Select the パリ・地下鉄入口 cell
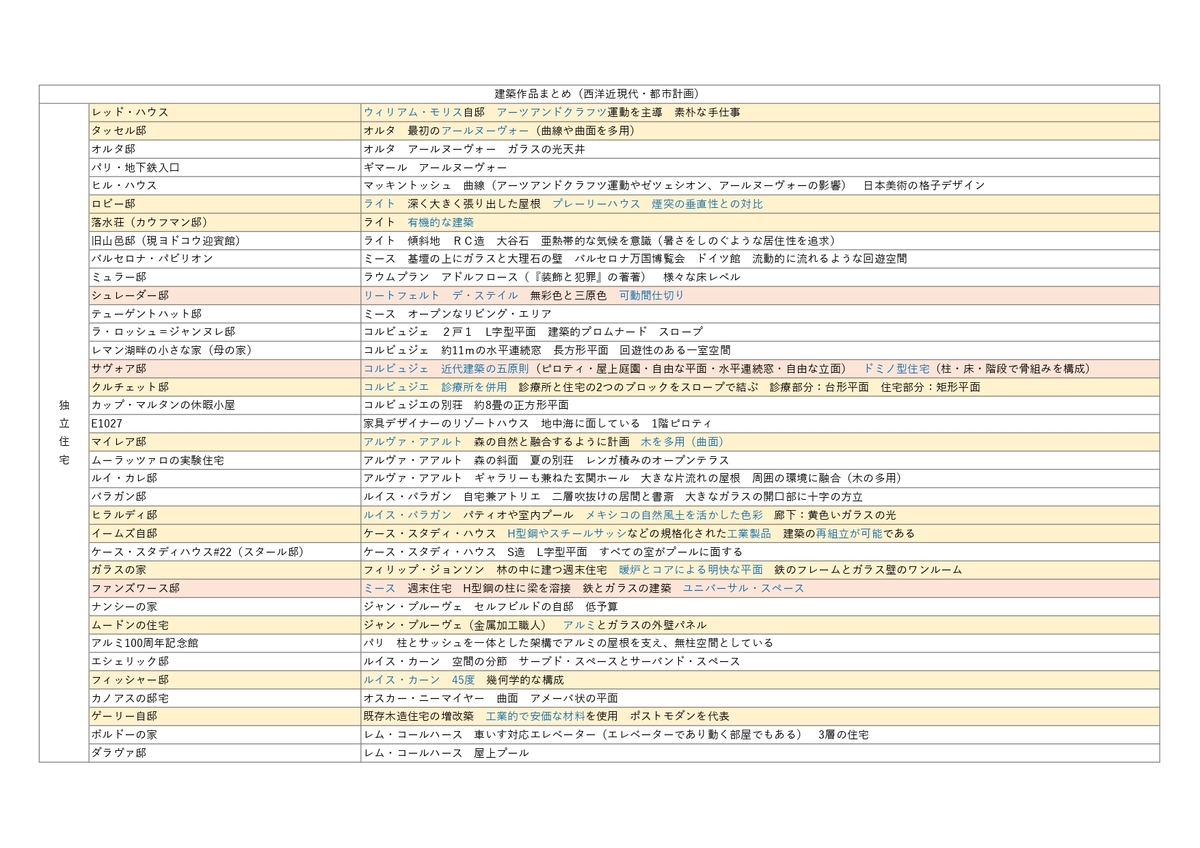The height and width of the screenshot is (848, 1200). 224,167
